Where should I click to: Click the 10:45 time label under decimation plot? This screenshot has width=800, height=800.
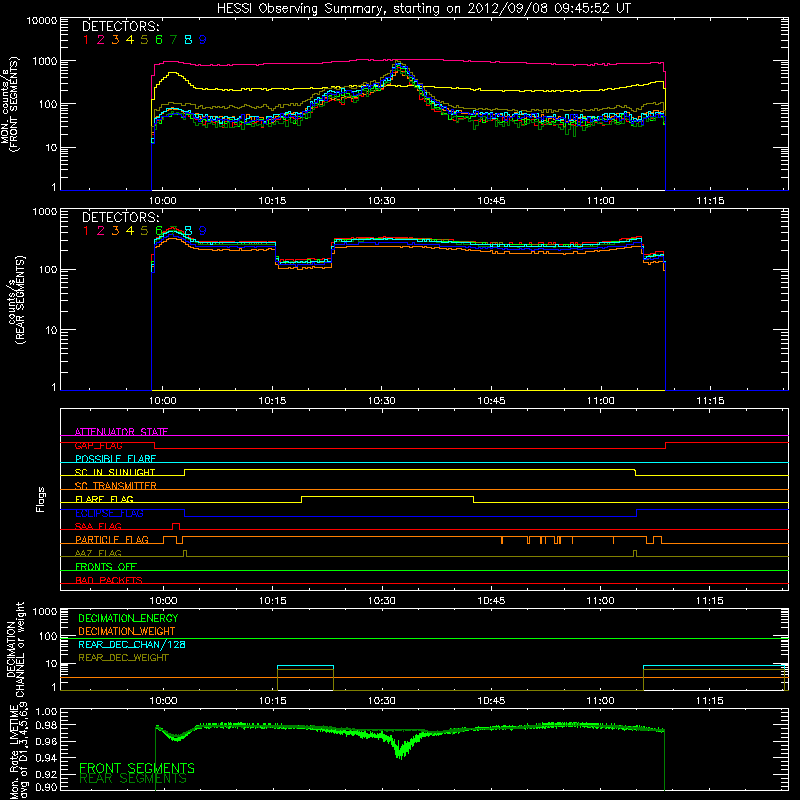click(491, 701)
